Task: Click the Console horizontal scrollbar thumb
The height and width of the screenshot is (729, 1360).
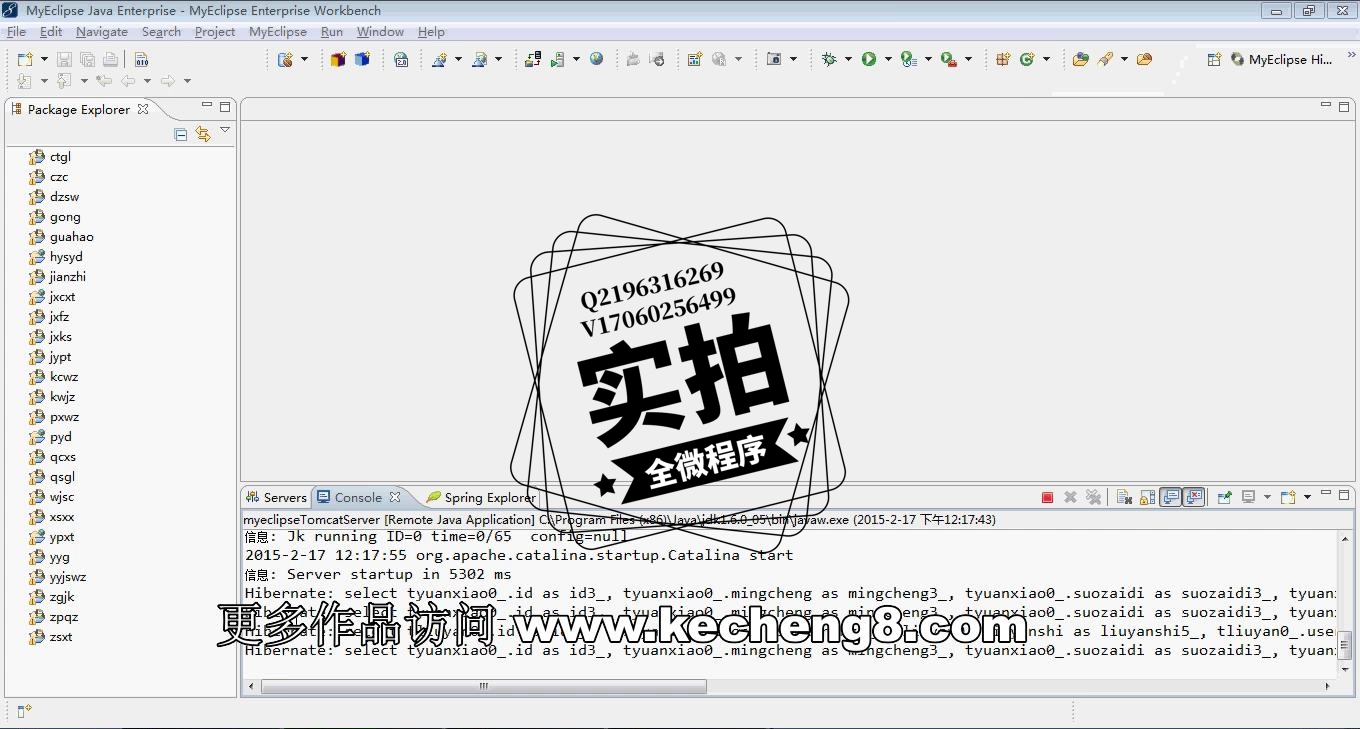Action: coord(484,686)
